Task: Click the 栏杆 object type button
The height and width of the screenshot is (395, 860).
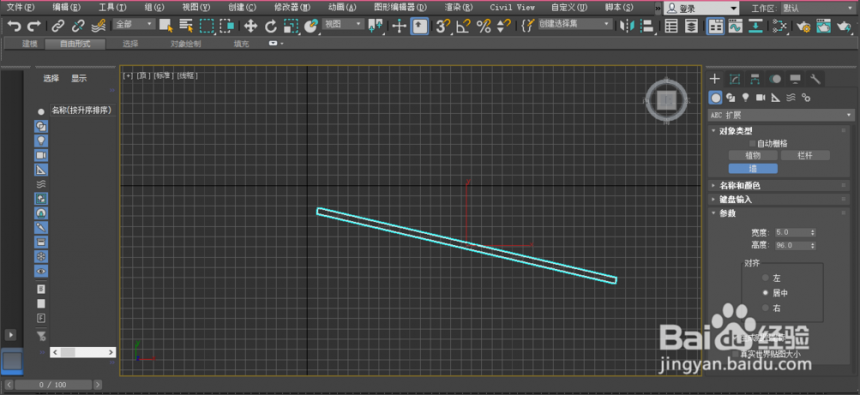Action: [805, 156]
